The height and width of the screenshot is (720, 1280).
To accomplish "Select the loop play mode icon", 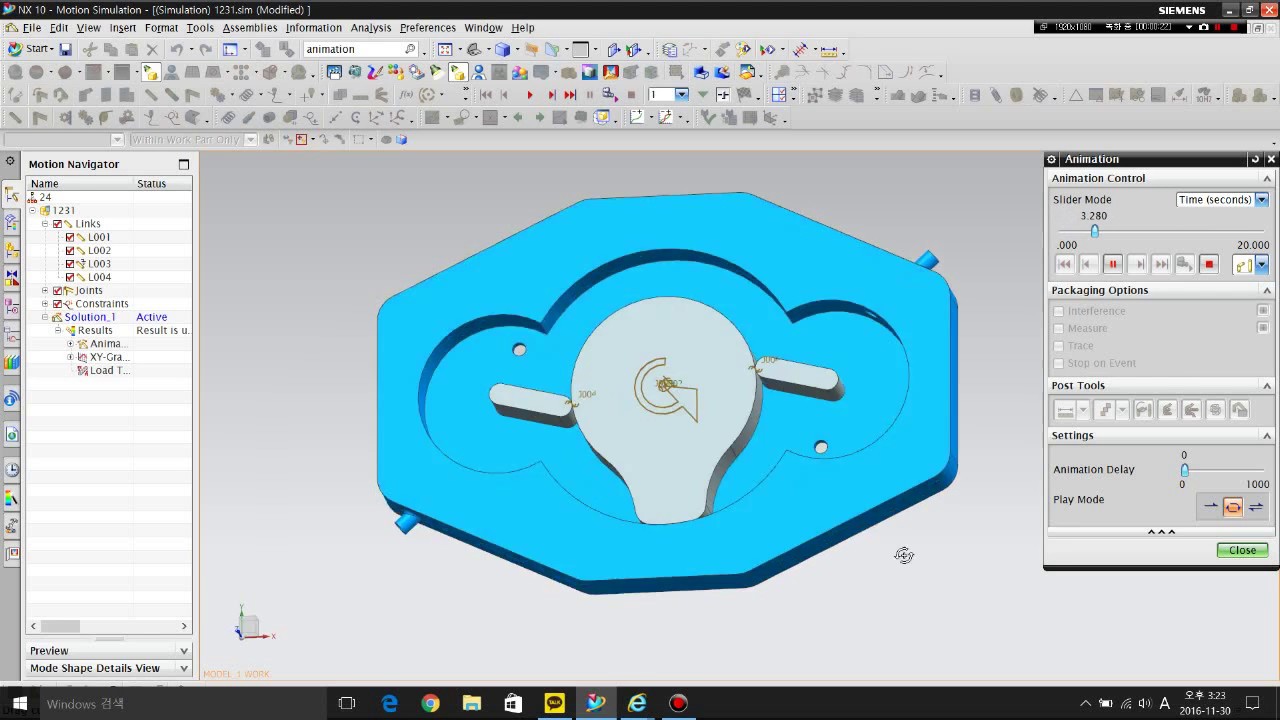I will [1233, 507].
